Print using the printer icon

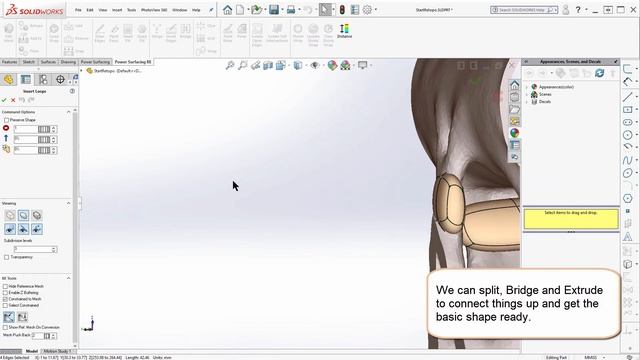[x=291, y=10]
